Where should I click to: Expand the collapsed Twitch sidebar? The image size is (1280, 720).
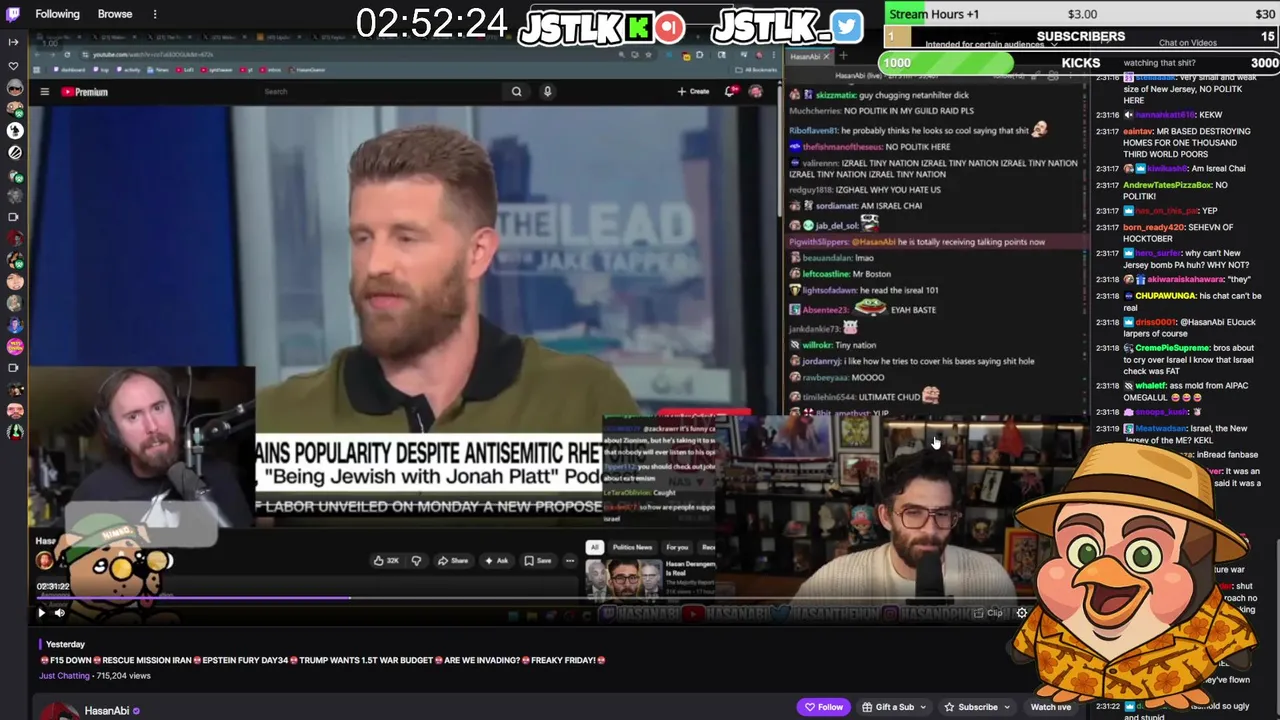[x=13, y=42]
